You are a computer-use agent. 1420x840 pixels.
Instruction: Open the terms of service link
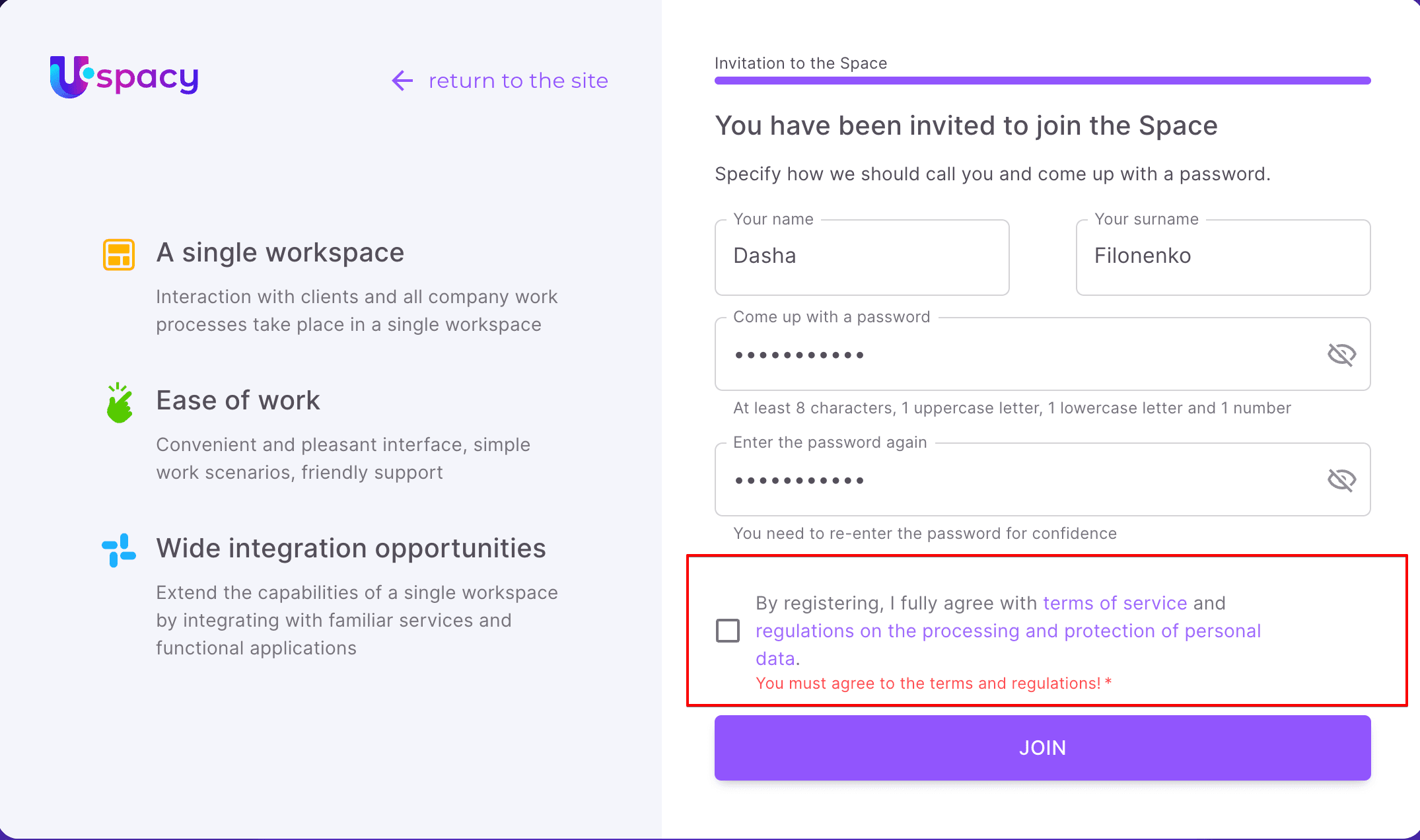tap(1115, 603)
